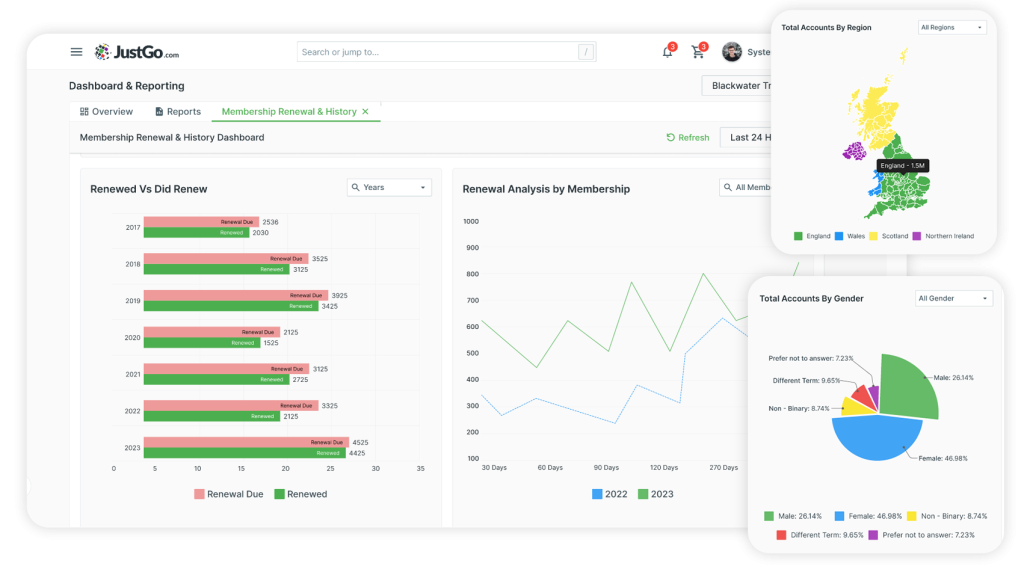
Task: Close Membership Renewal & History tab
Action: point(366,112)
